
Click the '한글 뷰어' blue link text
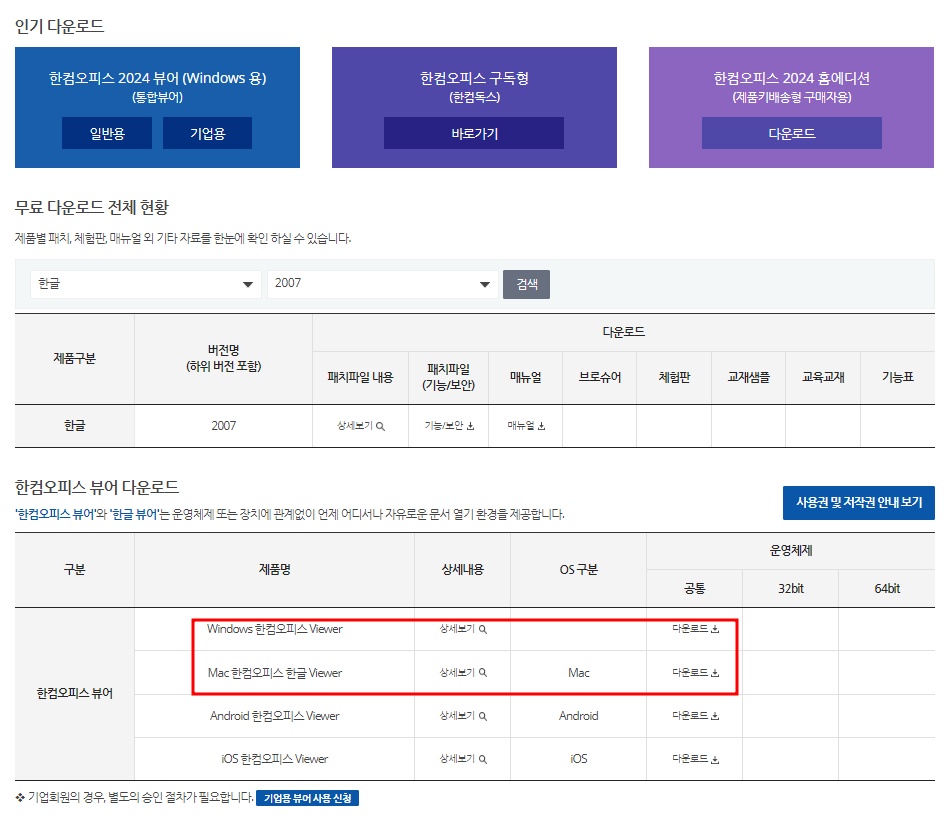point(133,514)
